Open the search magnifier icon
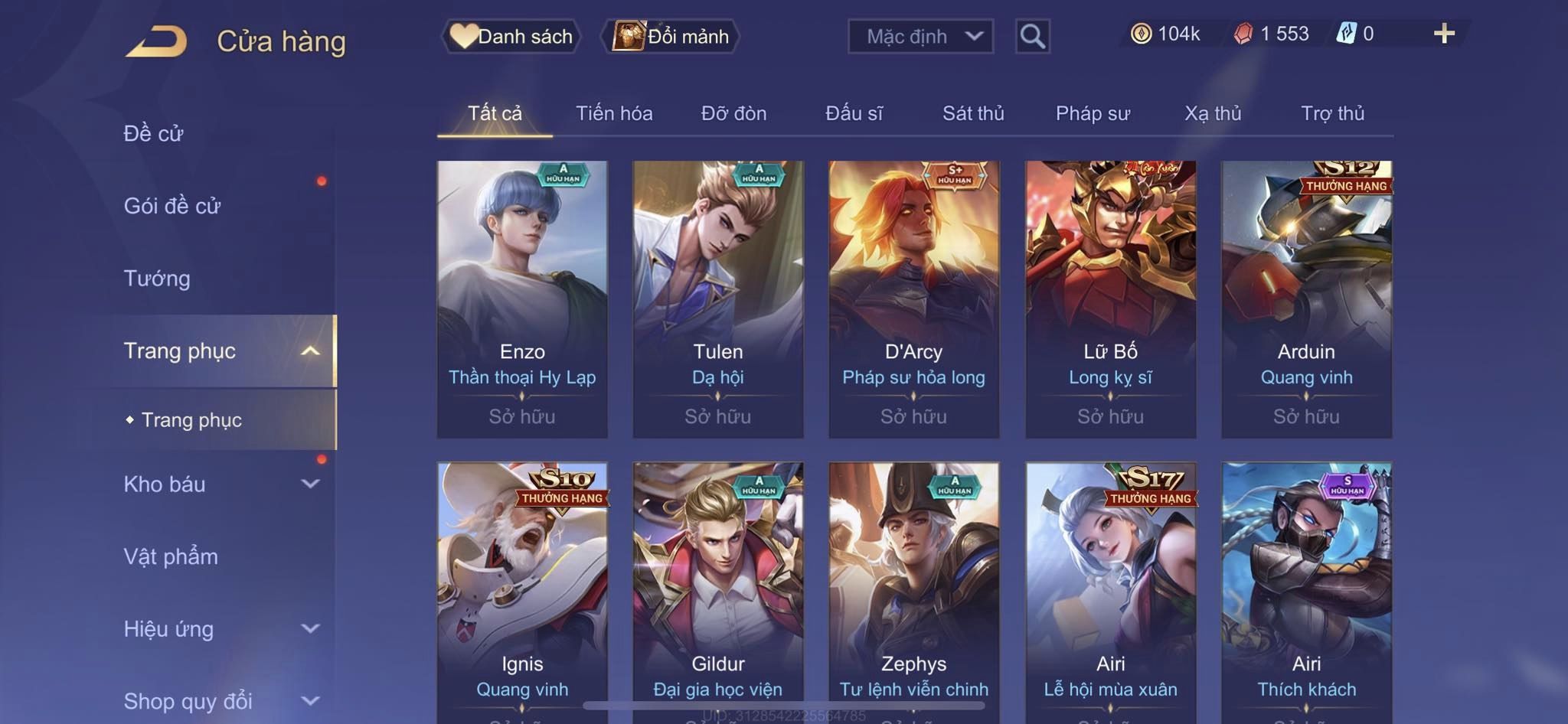Screen dimensions: 1568x724 click(1032, 36)
